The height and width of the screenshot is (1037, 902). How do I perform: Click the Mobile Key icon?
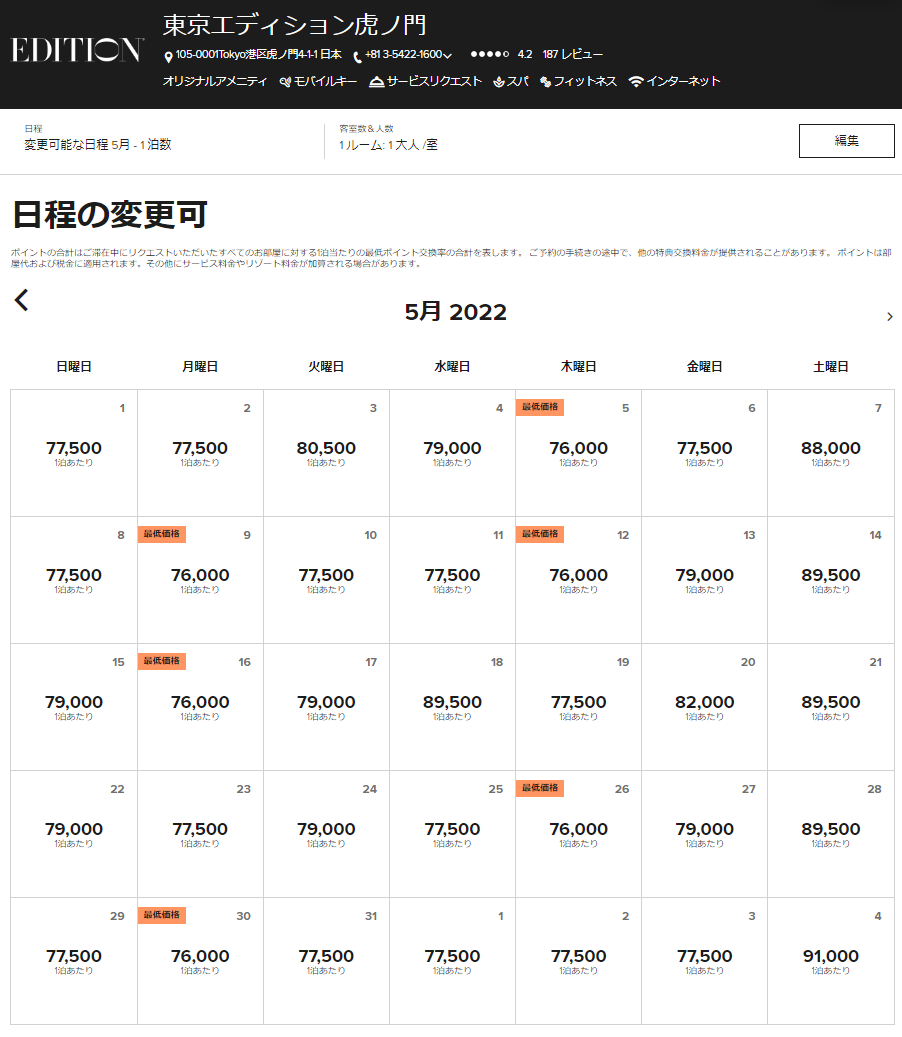pyautogui.click(x=285, y=82)
